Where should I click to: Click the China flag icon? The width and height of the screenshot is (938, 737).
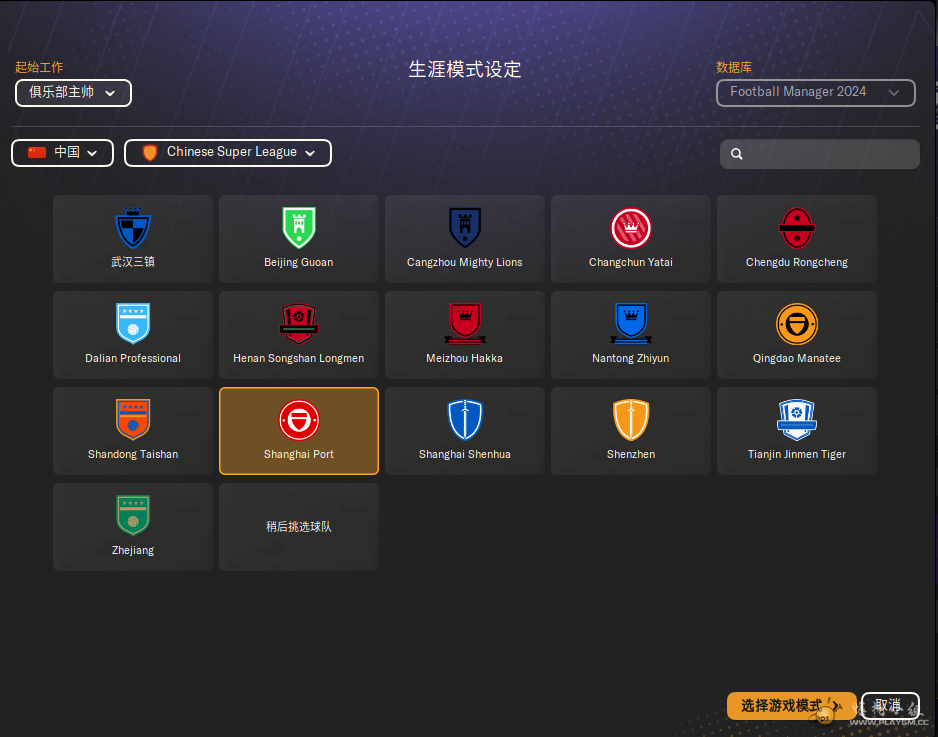(x=37, y=153)
